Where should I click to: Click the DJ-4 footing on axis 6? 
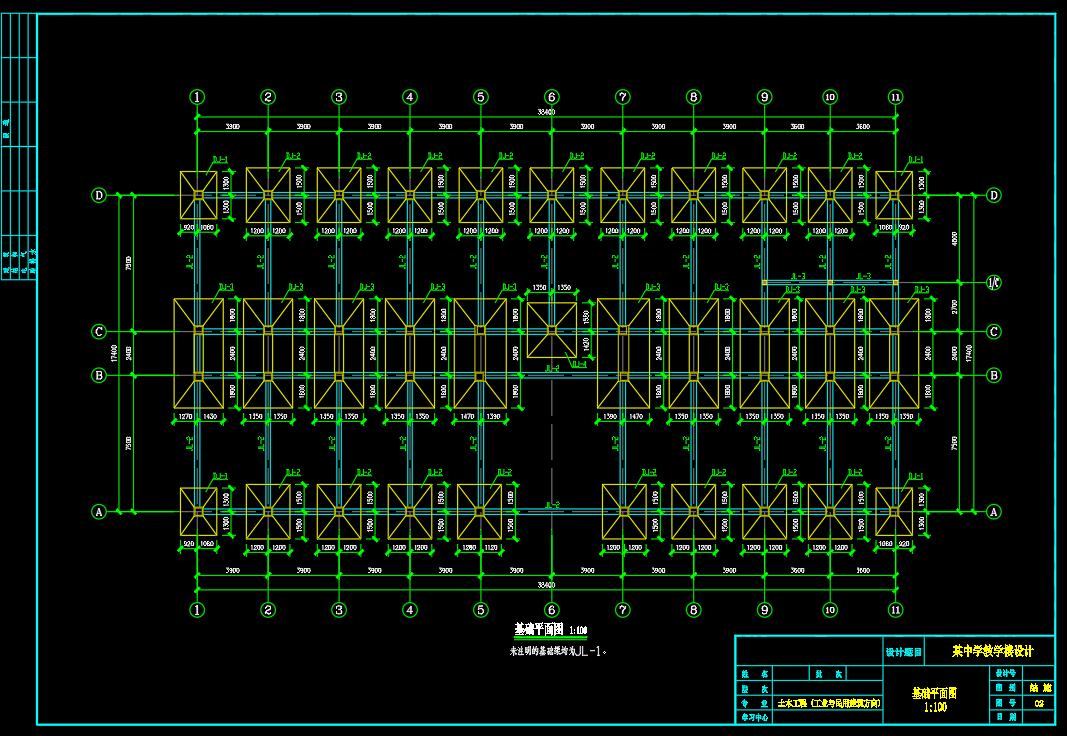click(552, 329)
